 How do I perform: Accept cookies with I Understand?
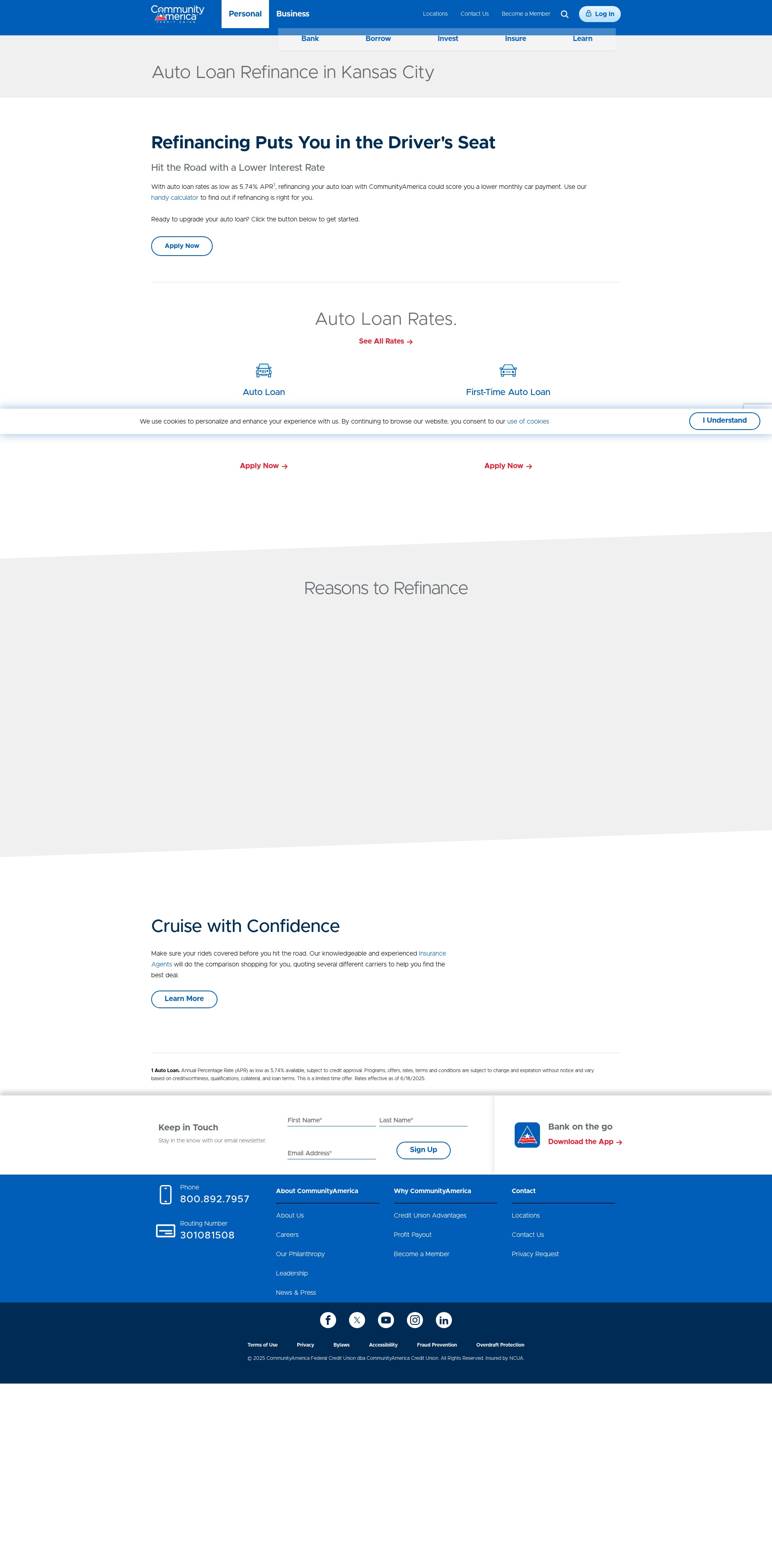coord(725,421)
